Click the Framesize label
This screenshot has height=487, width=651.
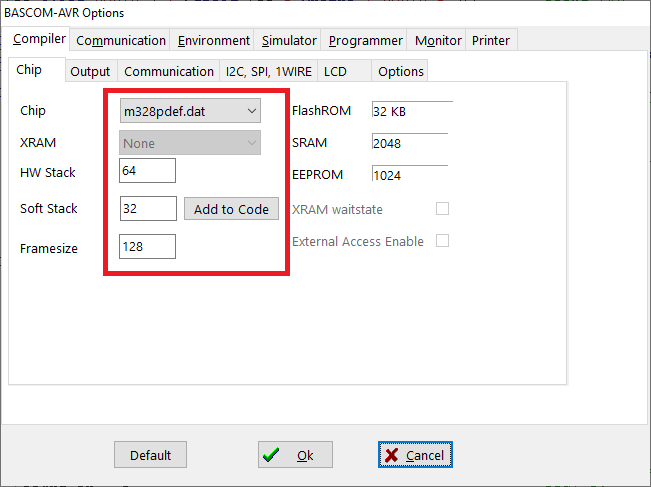49,248
